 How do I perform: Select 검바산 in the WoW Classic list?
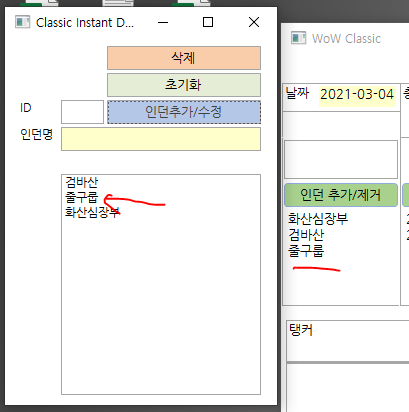[306, 235]
